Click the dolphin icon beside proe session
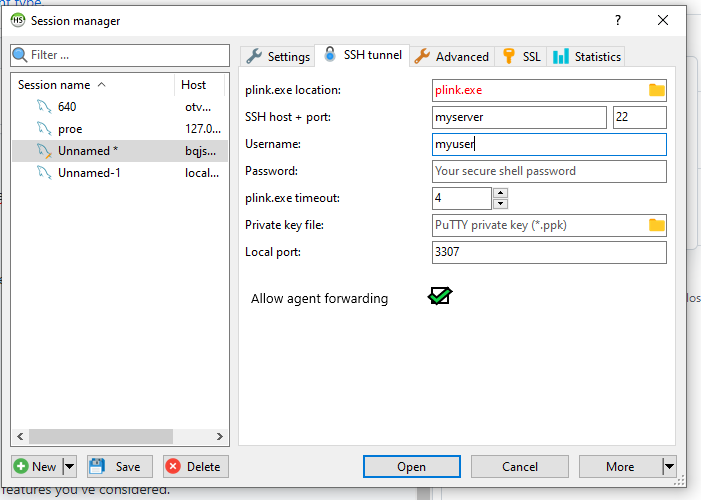This screenshot has width=701, height=500. click(x=44, y=129)
